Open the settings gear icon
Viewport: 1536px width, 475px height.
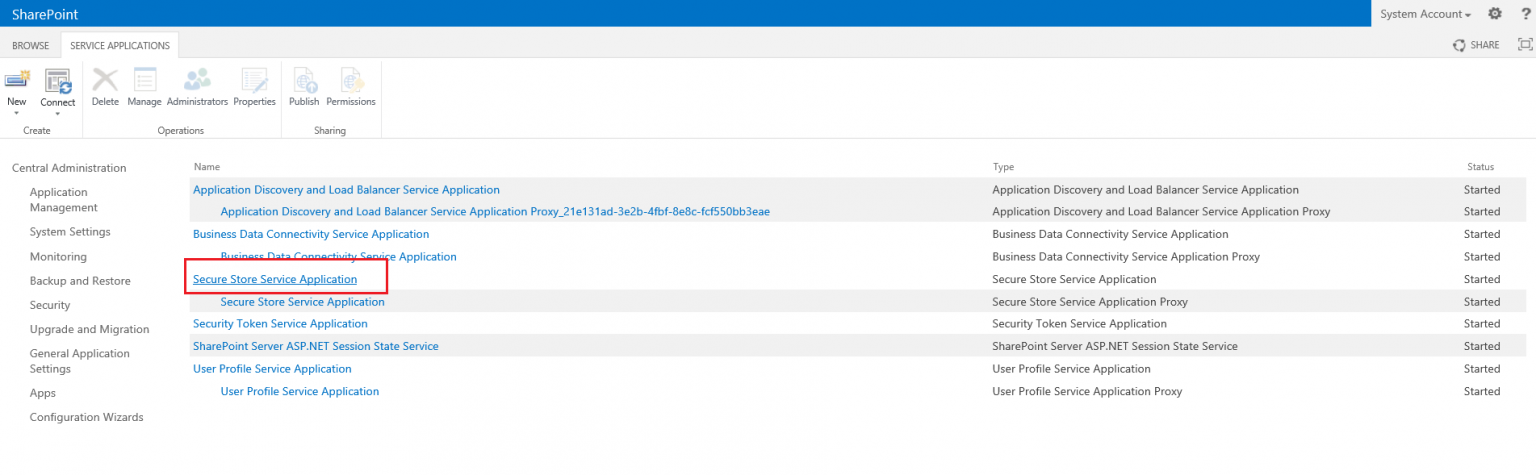tap(1495, 14)
